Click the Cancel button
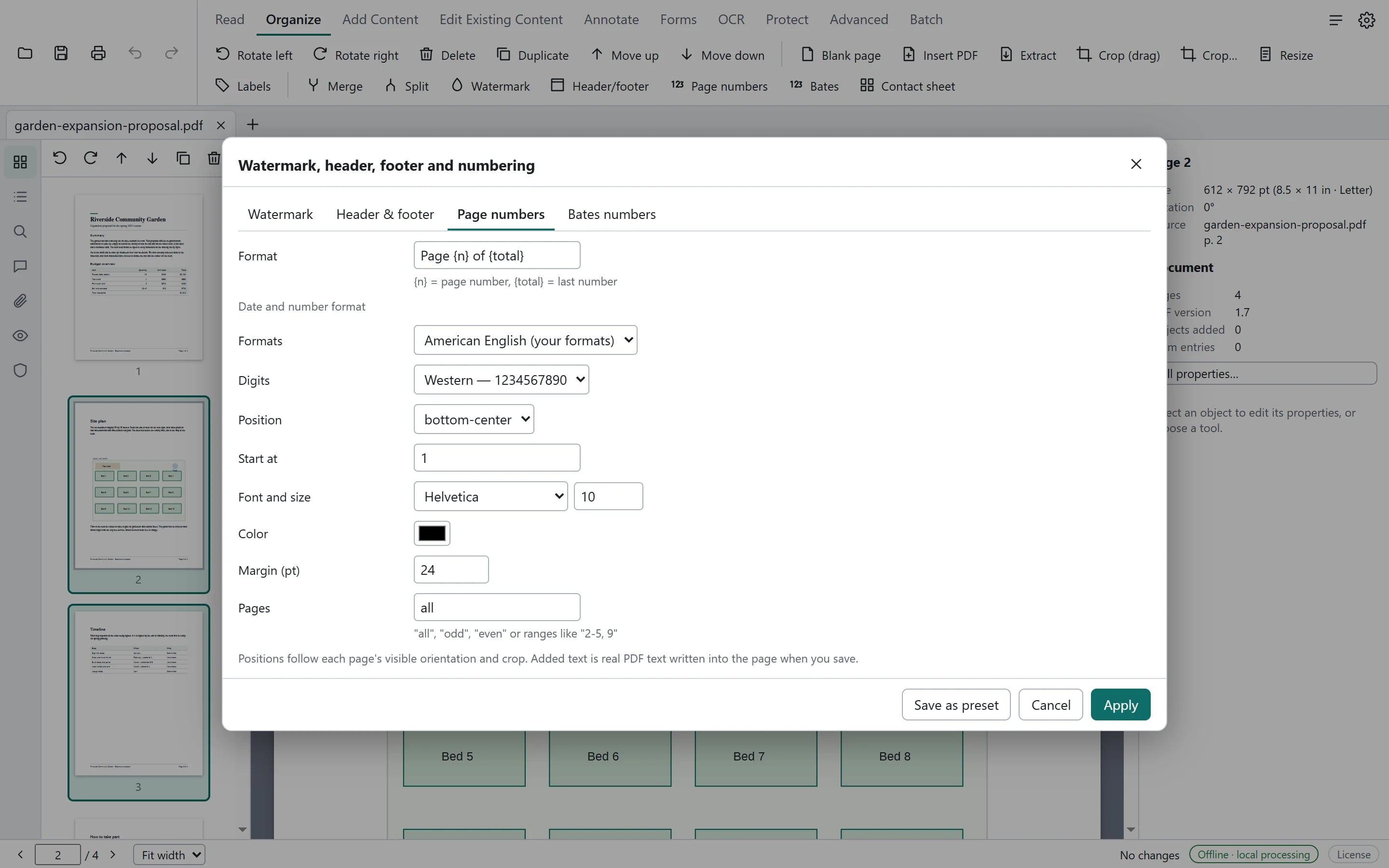Image resolution: width=1389 pixels, height=868 pixels. point(1050,705)
